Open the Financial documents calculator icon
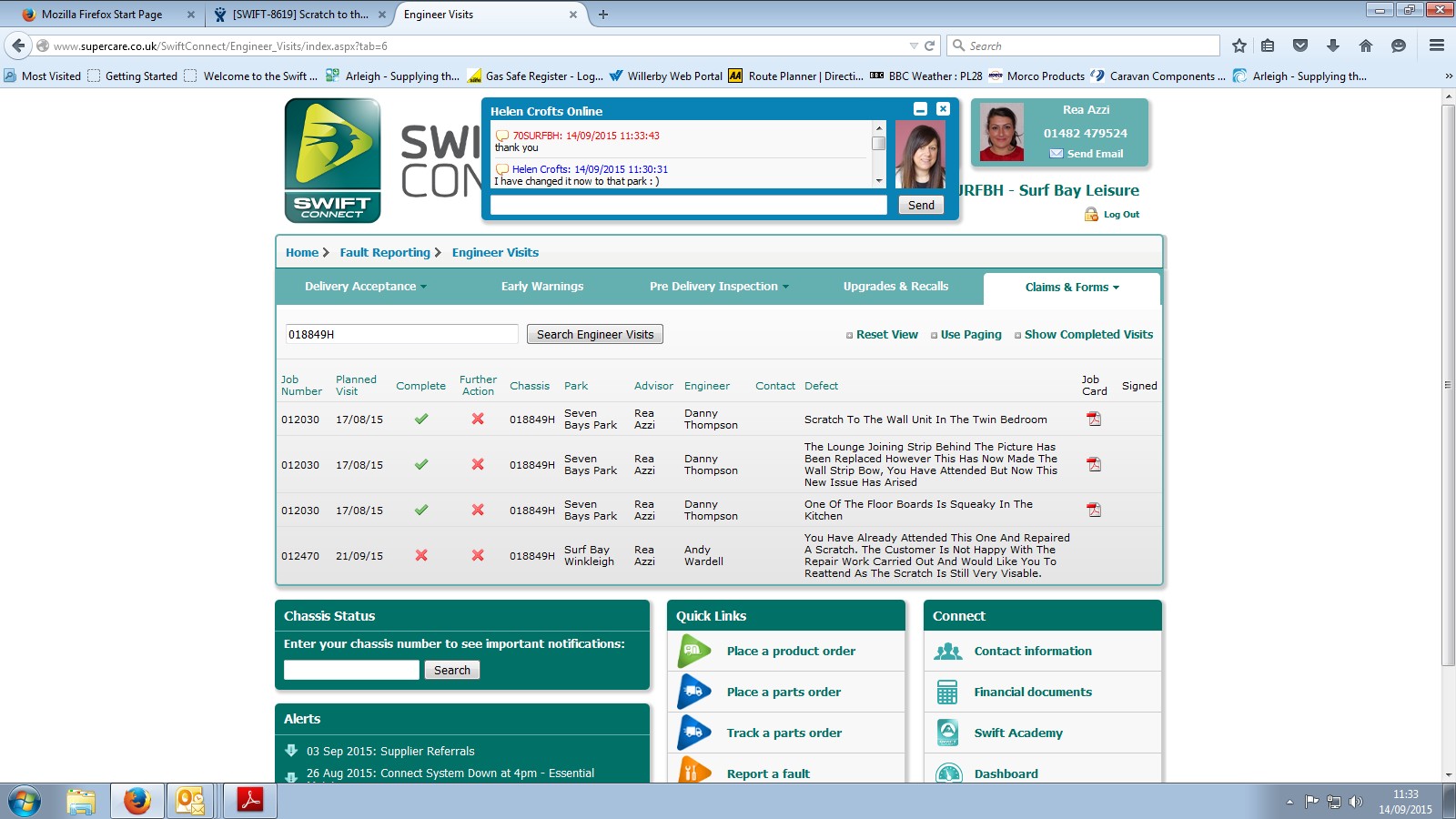This screenshot has height=819, width=1456. click(947, 693)
